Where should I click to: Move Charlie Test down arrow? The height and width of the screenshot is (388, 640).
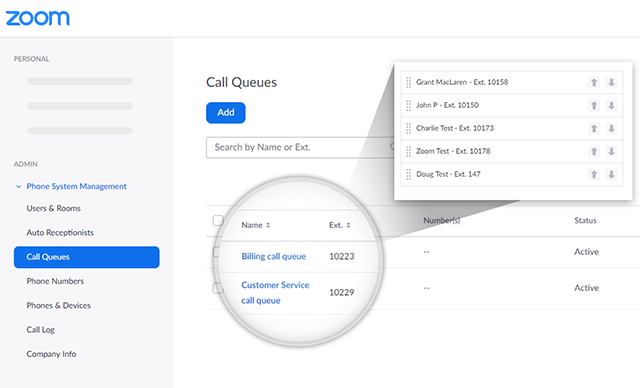[x=611, y=129]
